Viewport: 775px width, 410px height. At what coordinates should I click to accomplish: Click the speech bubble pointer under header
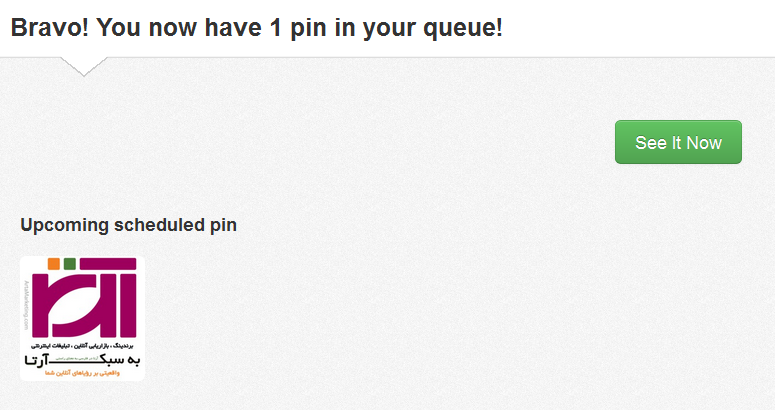click(83, 66)
